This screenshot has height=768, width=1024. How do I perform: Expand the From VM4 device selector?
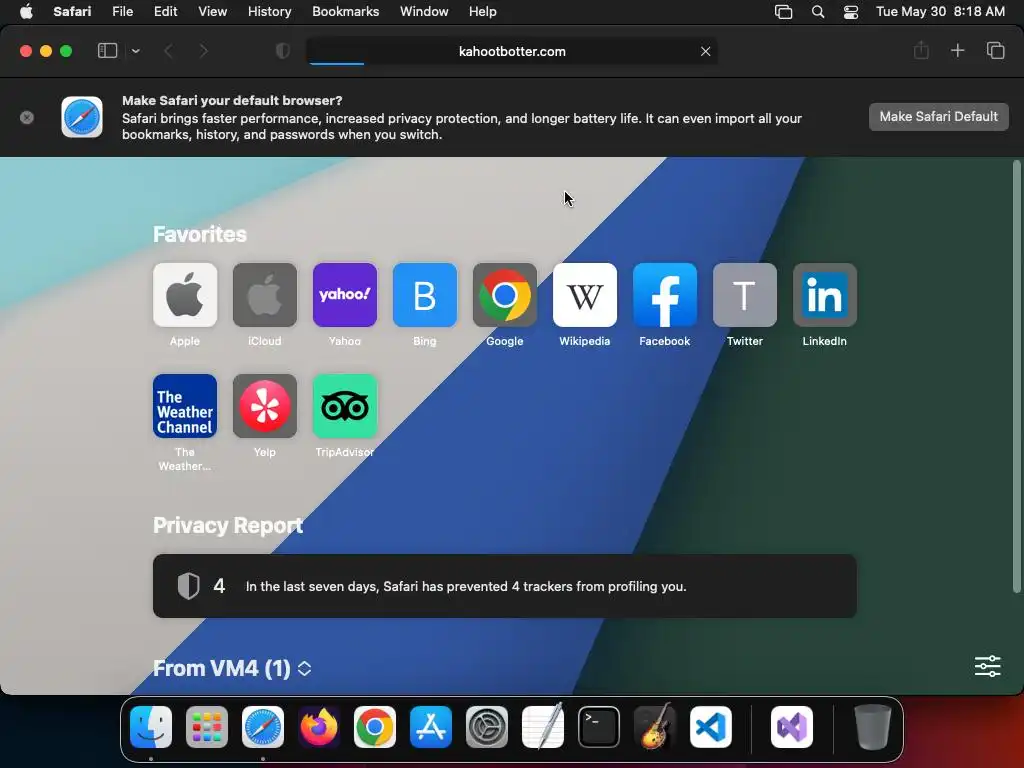[x=304, y=668]
